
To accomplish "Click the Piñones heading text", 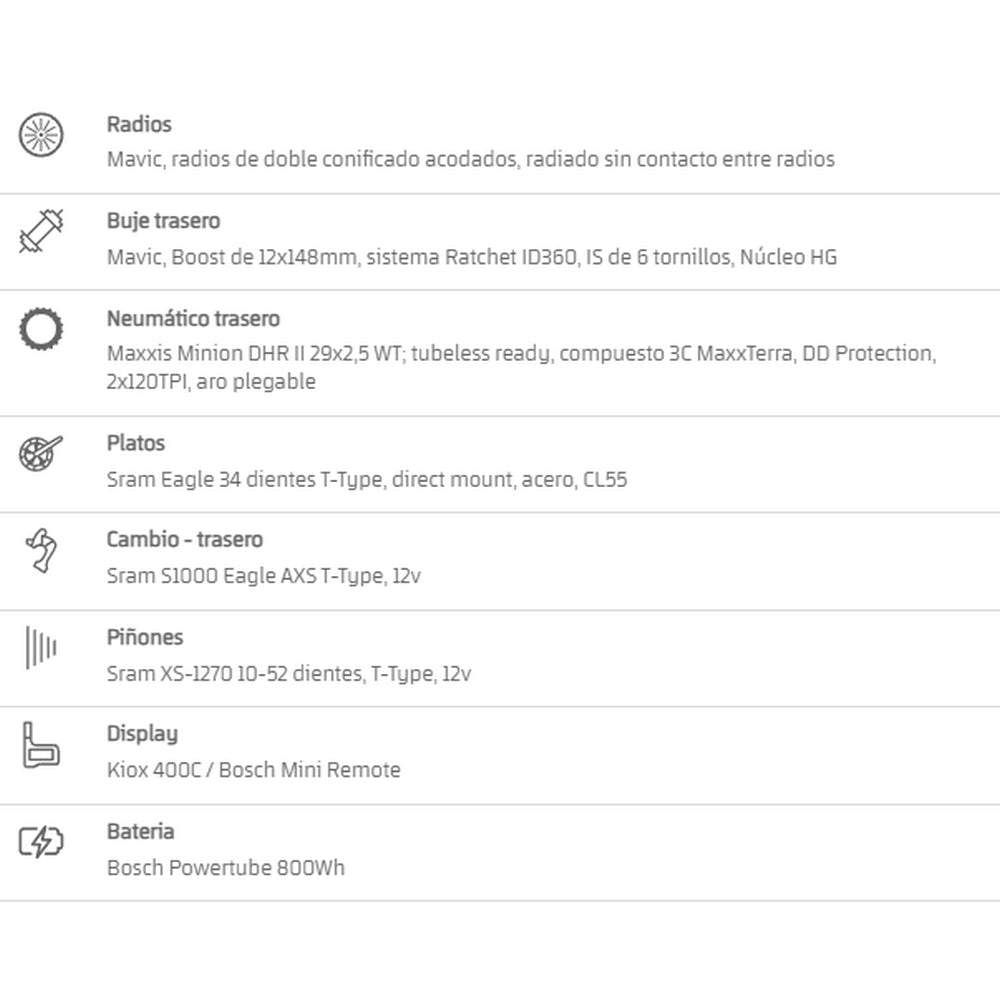I will [x=145, y=637].
